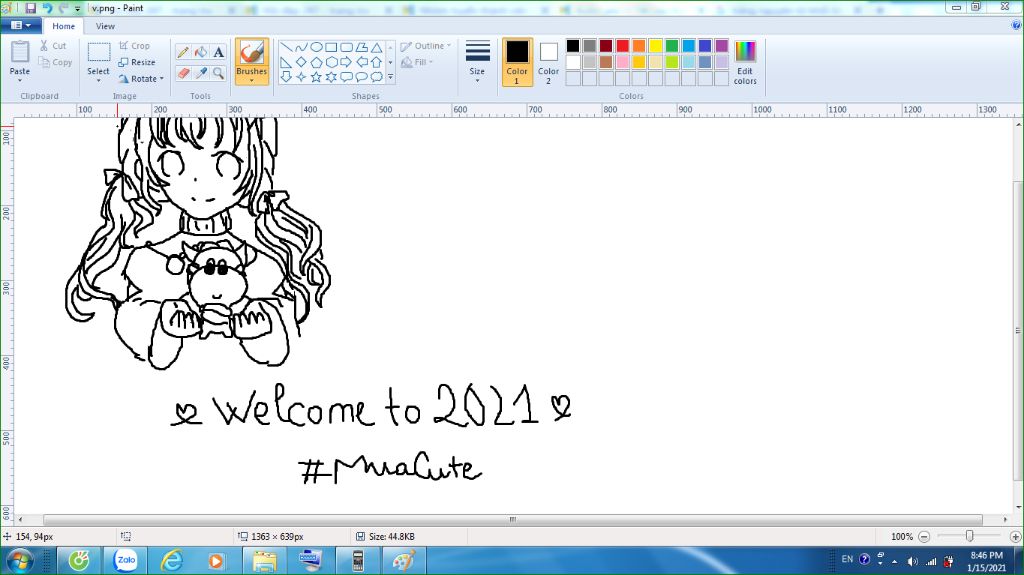Activate the Color picker eyedropper
This screenshot has width=1024, height=575.
[x=201, y=73]
